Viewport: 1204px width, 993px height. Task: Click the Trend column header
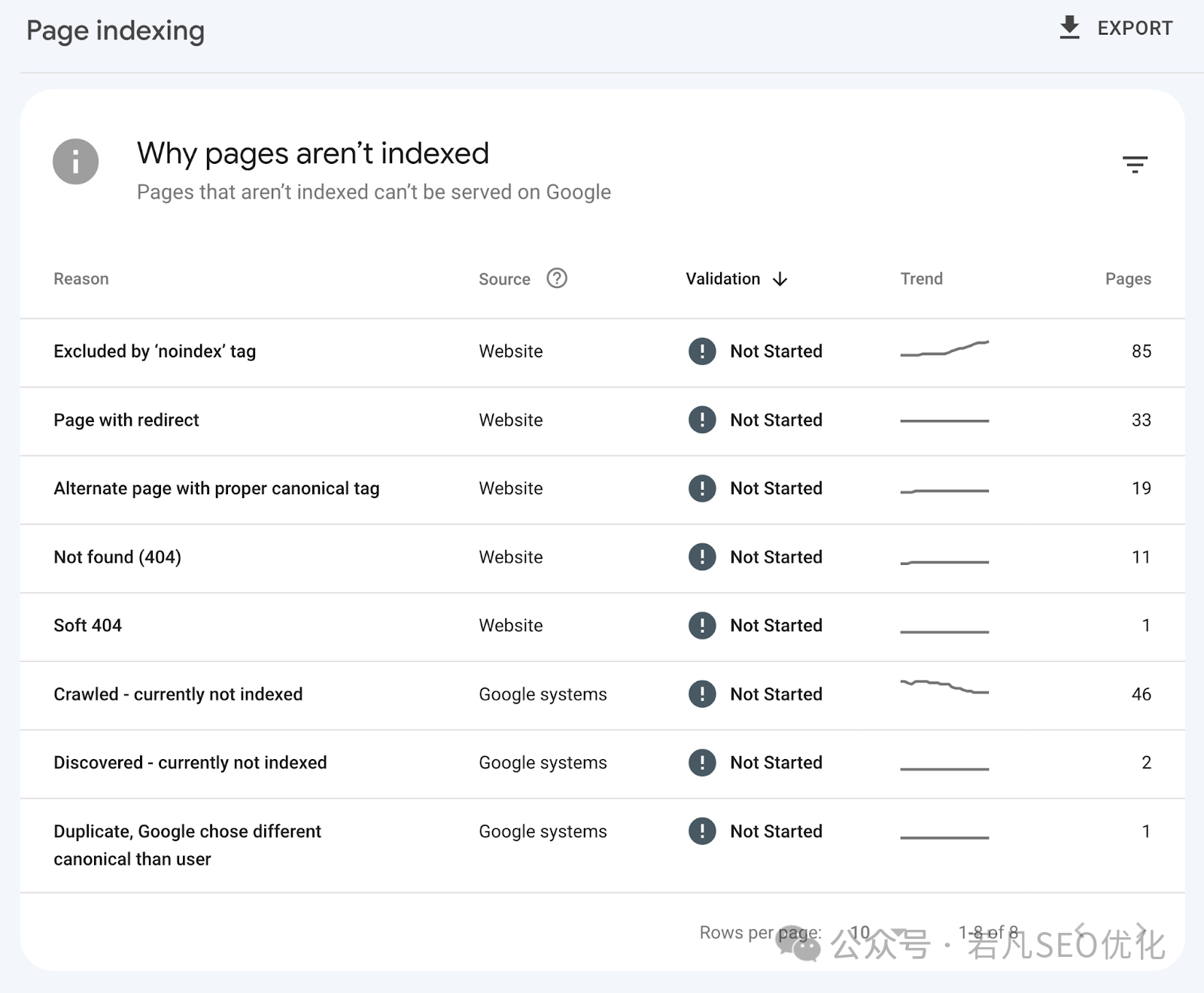point(922,279)
